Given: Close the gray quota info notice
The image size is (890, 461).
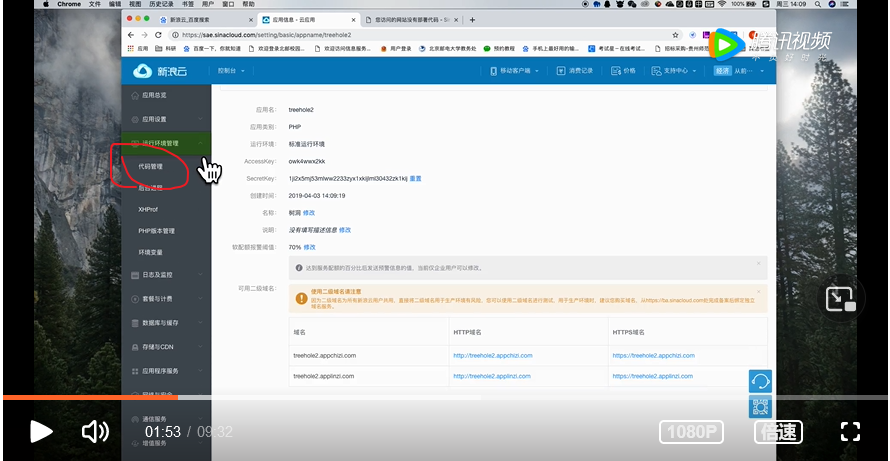Looking at the screenshot, I should point(758,263).
